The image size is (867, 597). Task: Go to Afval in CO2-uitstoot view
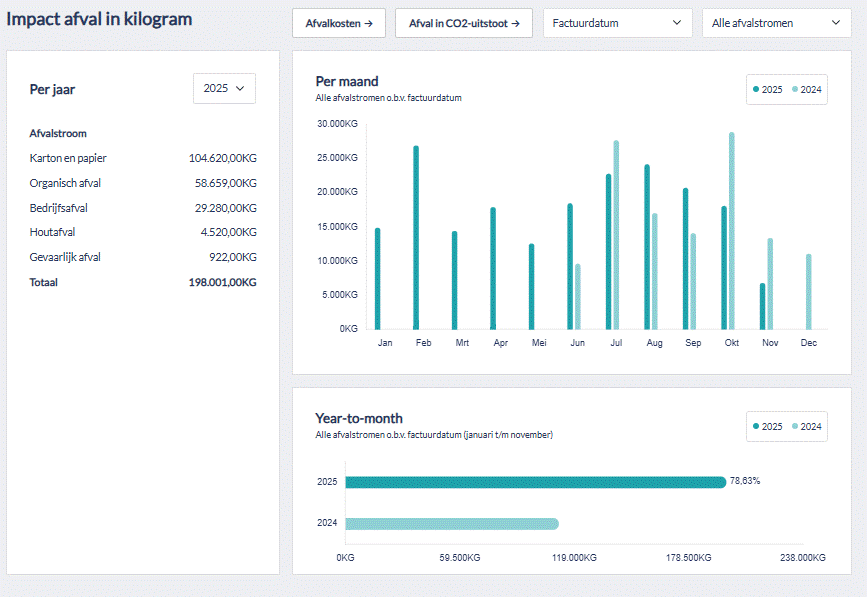click(463, 23)
